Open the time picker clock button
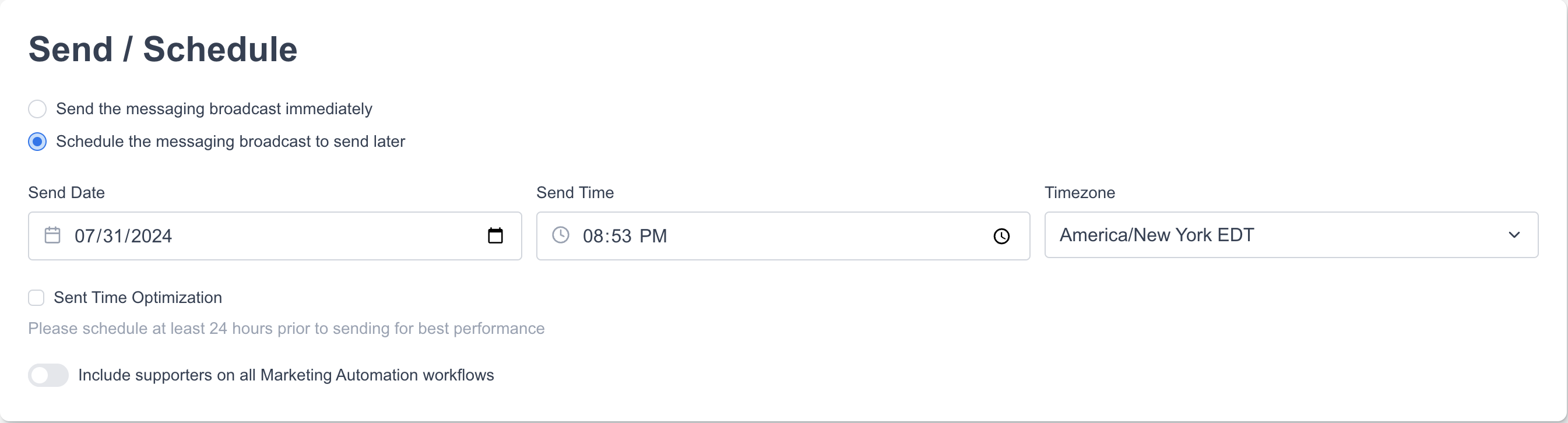The width and height of the screenshot is (1568, 423). click(1001, 236)
